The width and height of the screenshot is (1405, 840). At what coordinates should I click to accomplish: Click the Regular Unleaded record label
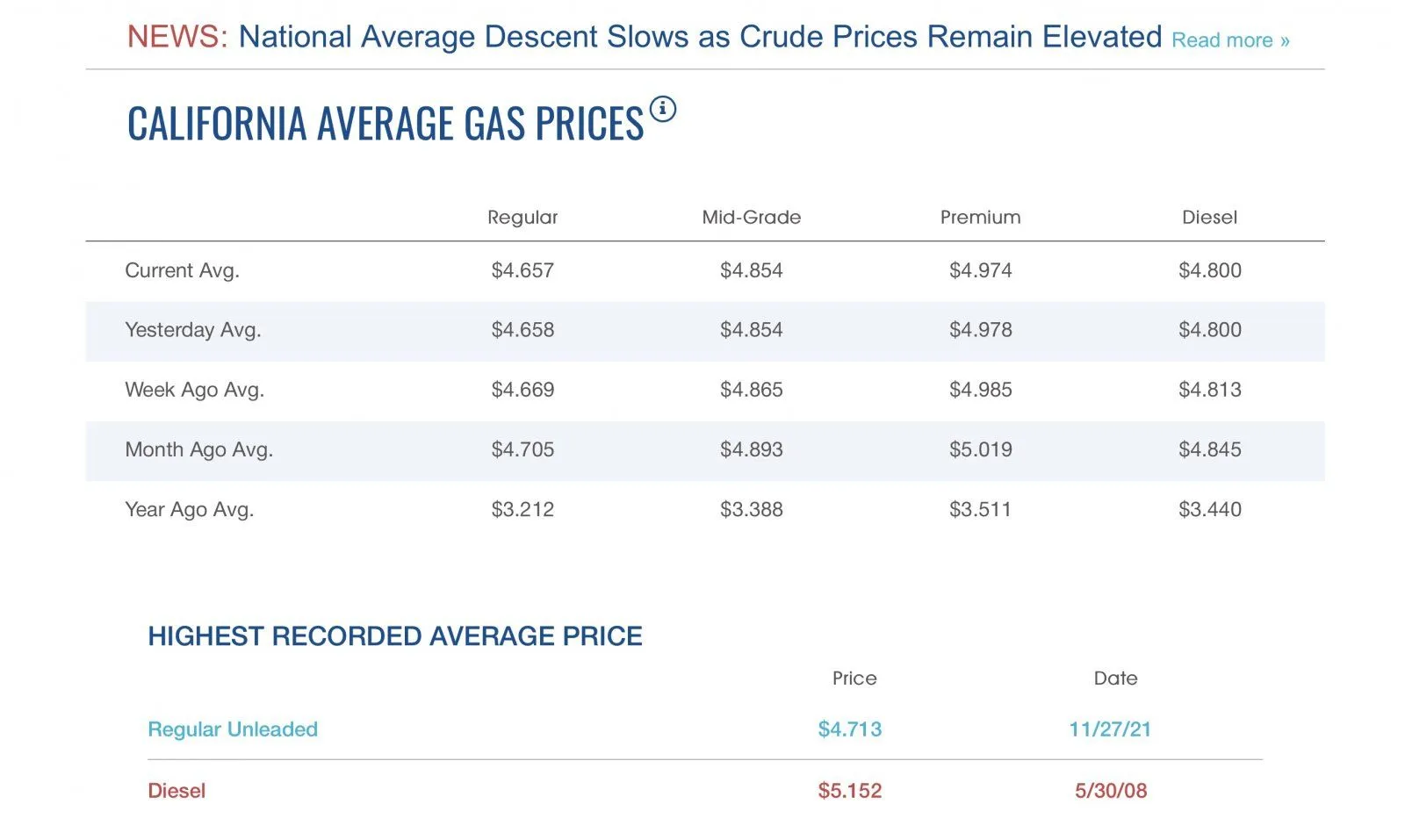(233, 729)
